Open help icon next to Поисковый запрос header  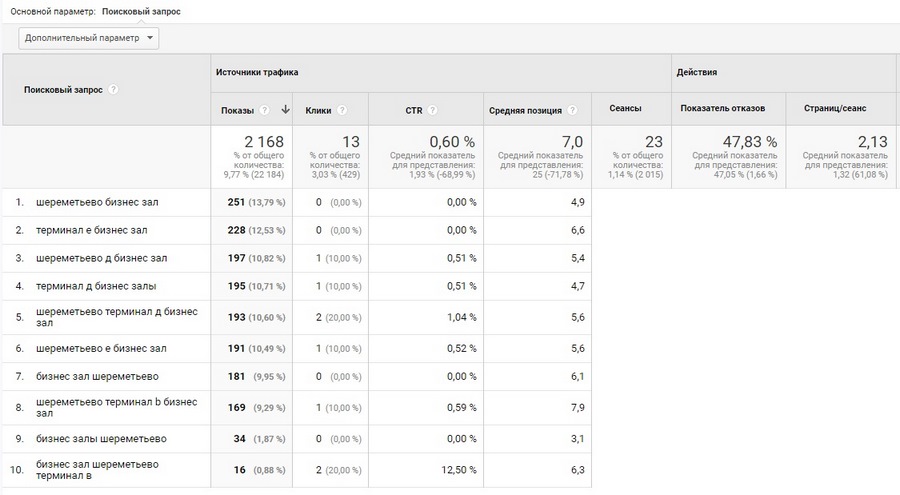click(x=113, y=90)
